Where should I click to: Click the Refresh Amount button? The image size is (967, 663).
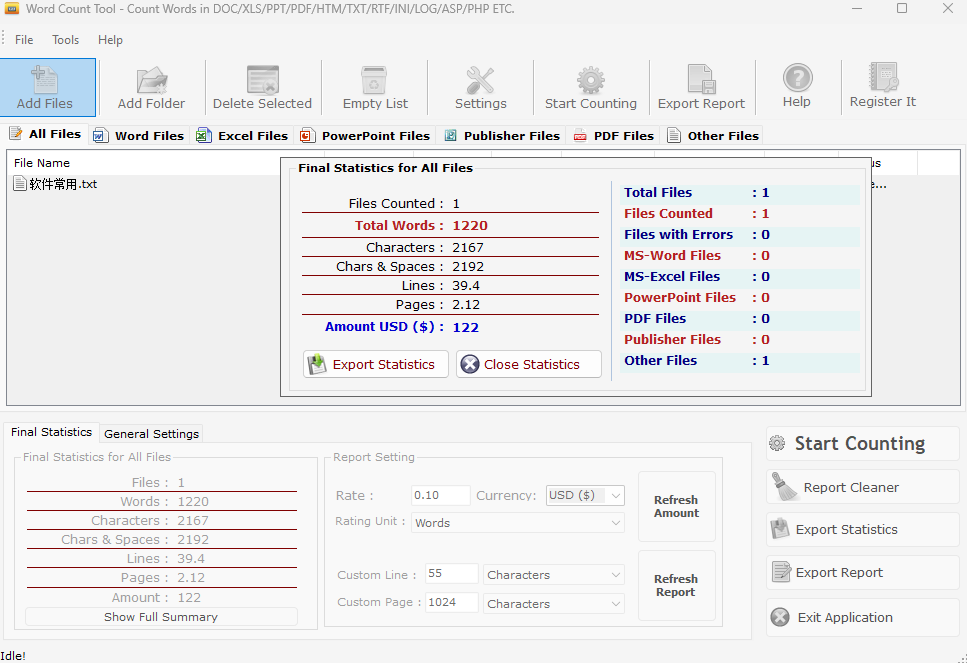tap(677, 506)
